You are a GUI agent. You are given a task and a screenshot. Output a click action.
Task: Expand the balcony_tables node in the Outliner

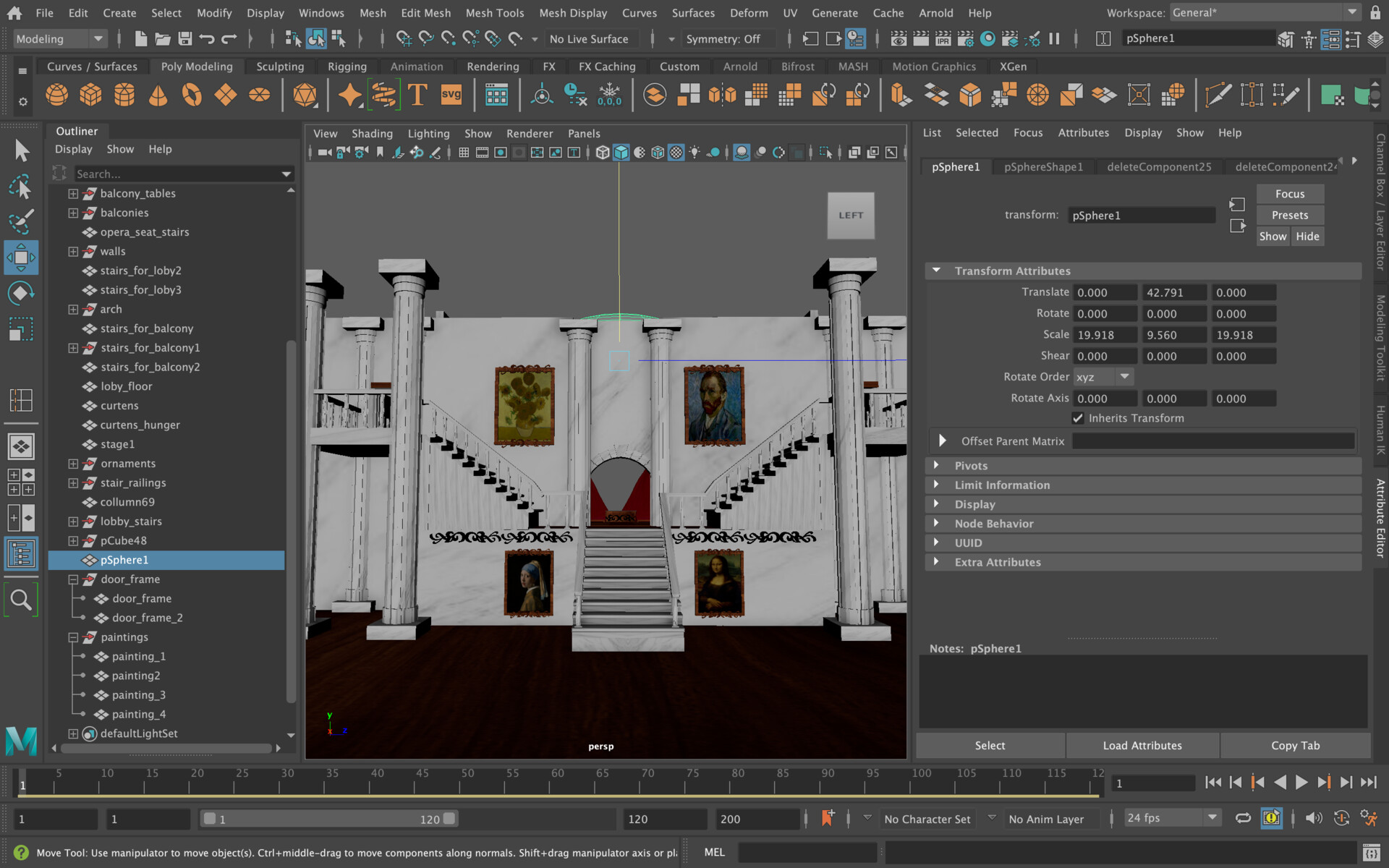tap(72, 193)
